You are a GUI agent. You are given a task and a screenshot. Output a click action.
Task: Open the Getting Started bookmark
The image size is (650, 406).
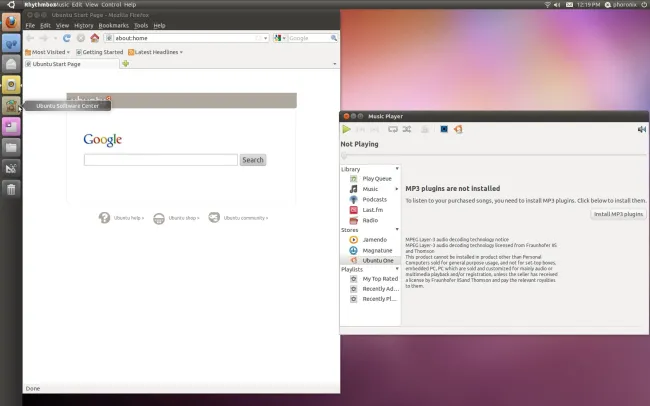tap(99, 52)
